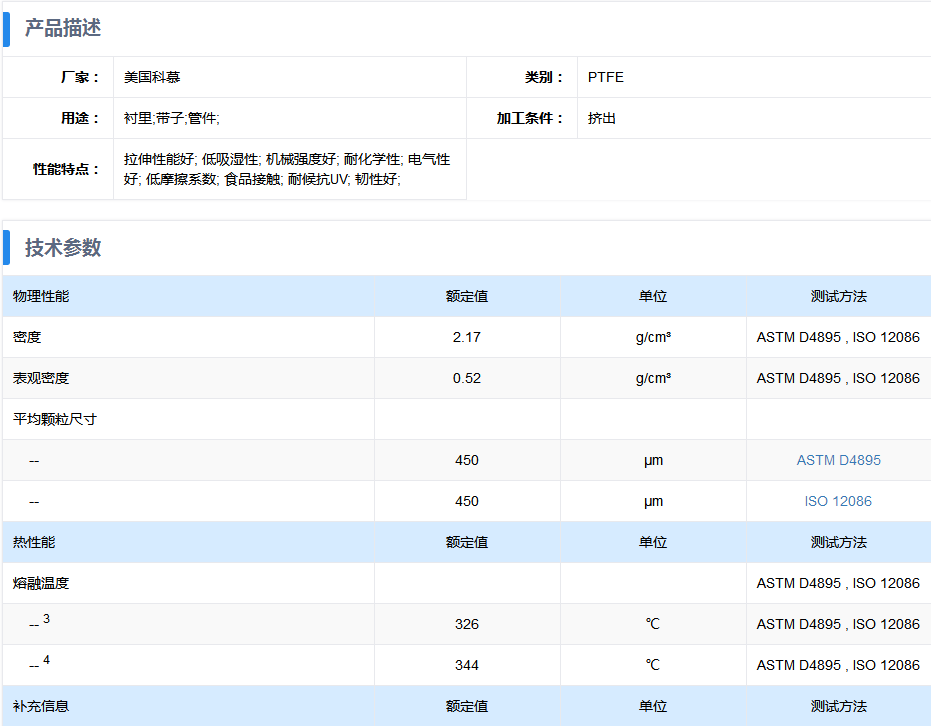931x726 pixels.
Task: Open the blue ASTM D4895 link
Action: pos(838,460)
